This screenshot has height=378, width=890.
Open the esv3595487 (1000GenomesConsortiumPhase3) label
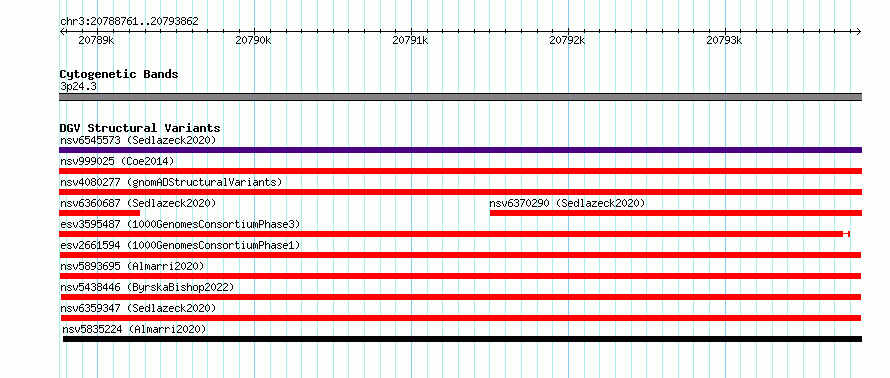[180, 224]
